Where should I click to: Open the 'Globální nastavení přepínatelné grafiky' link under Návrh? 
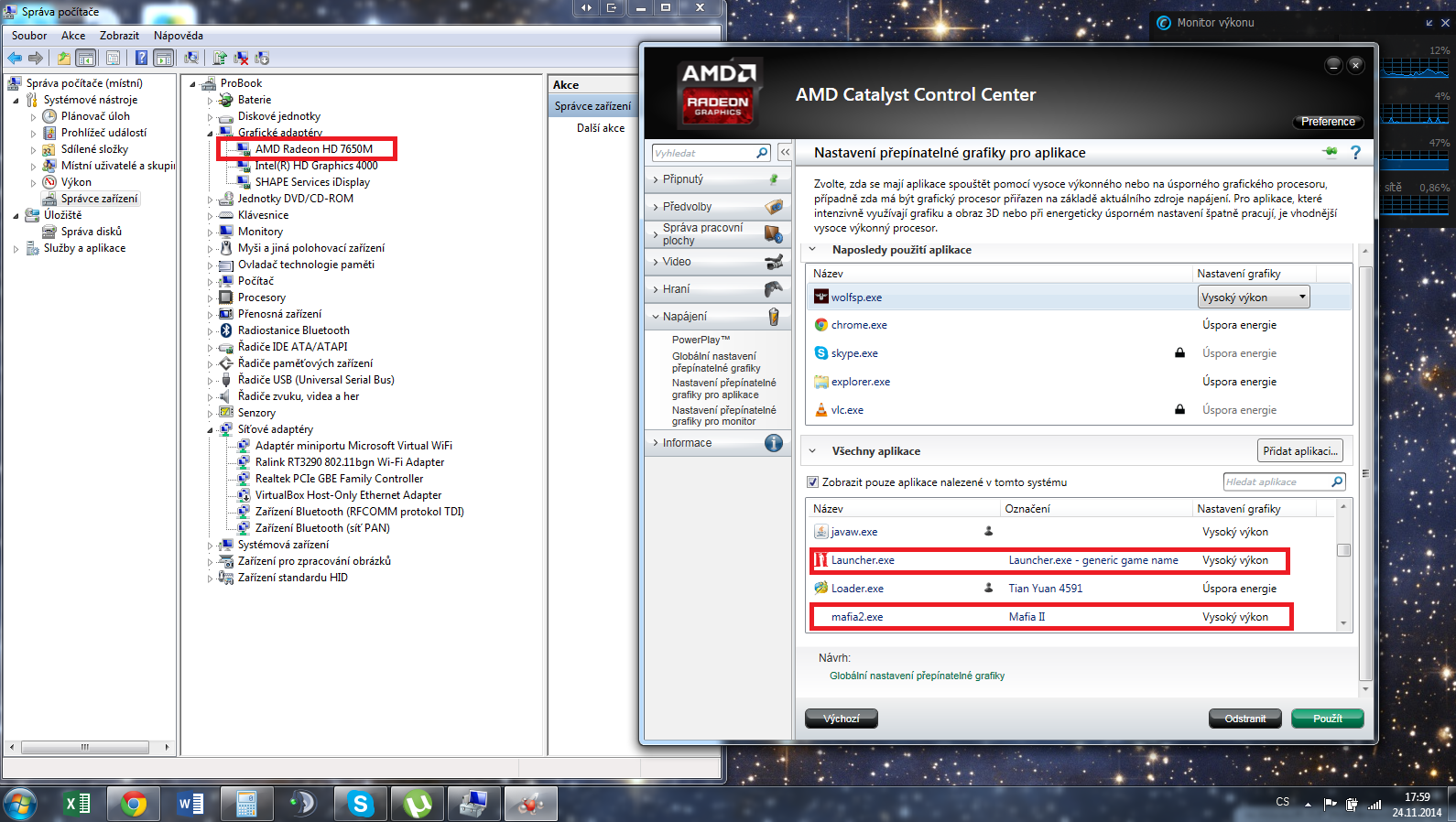coord(917,676)
